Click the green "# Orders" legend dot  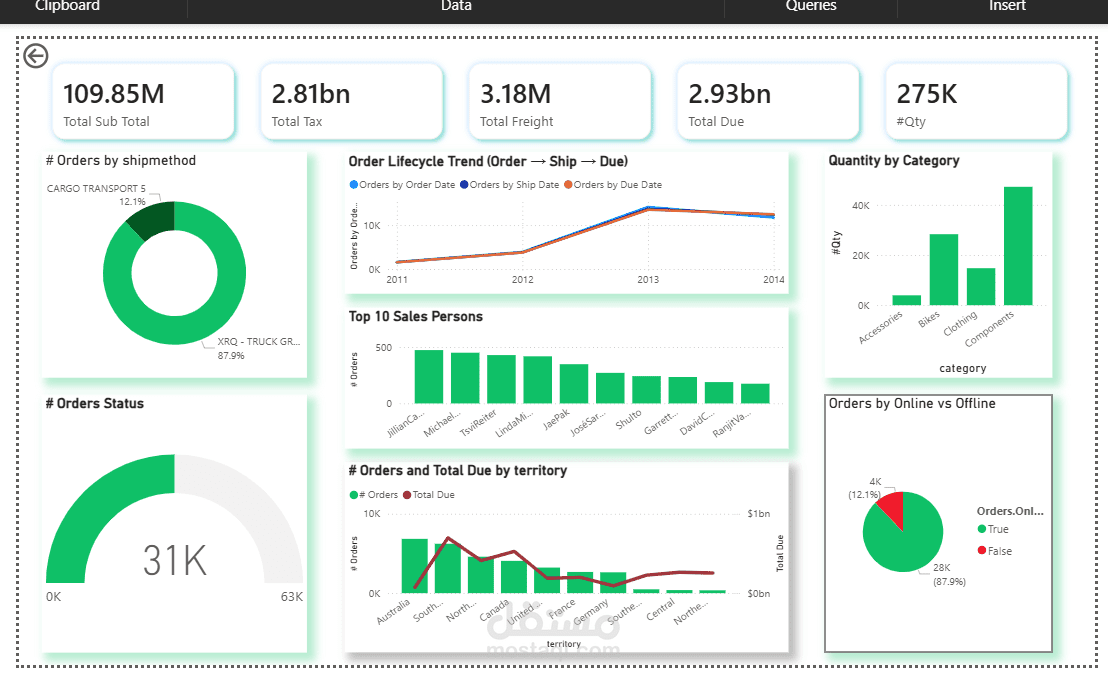pos(353,494)
